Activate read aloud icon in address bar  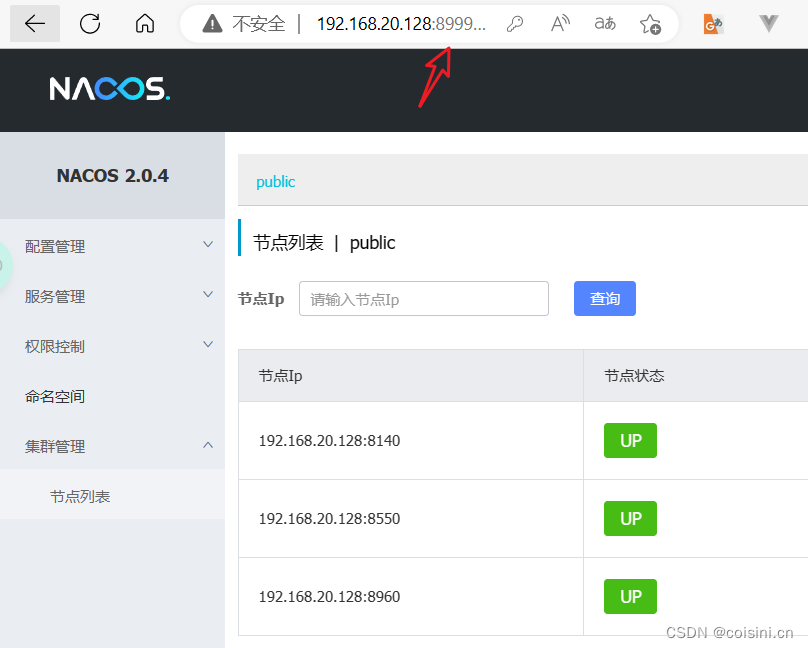click(x=560, y=24)
